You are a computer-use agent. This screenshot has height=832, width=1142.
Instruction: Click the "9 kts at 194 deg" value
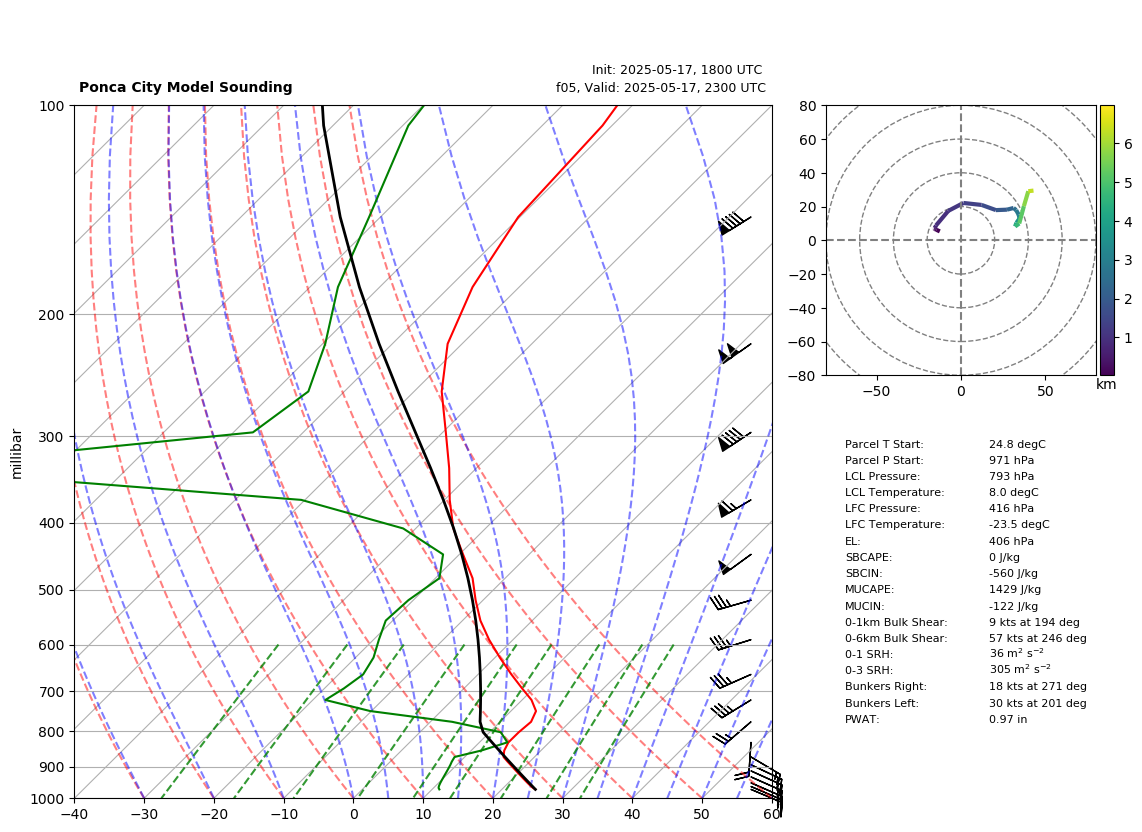[x=1034, y=622]
